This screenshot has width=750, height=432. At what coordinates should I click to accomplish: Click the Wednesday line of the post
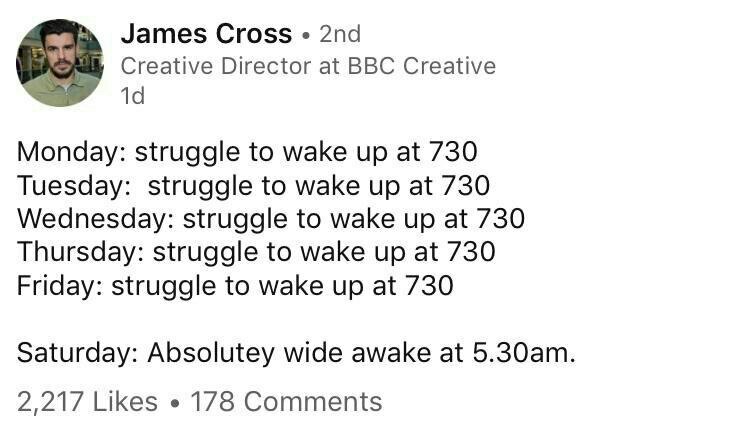click(271, 220)
